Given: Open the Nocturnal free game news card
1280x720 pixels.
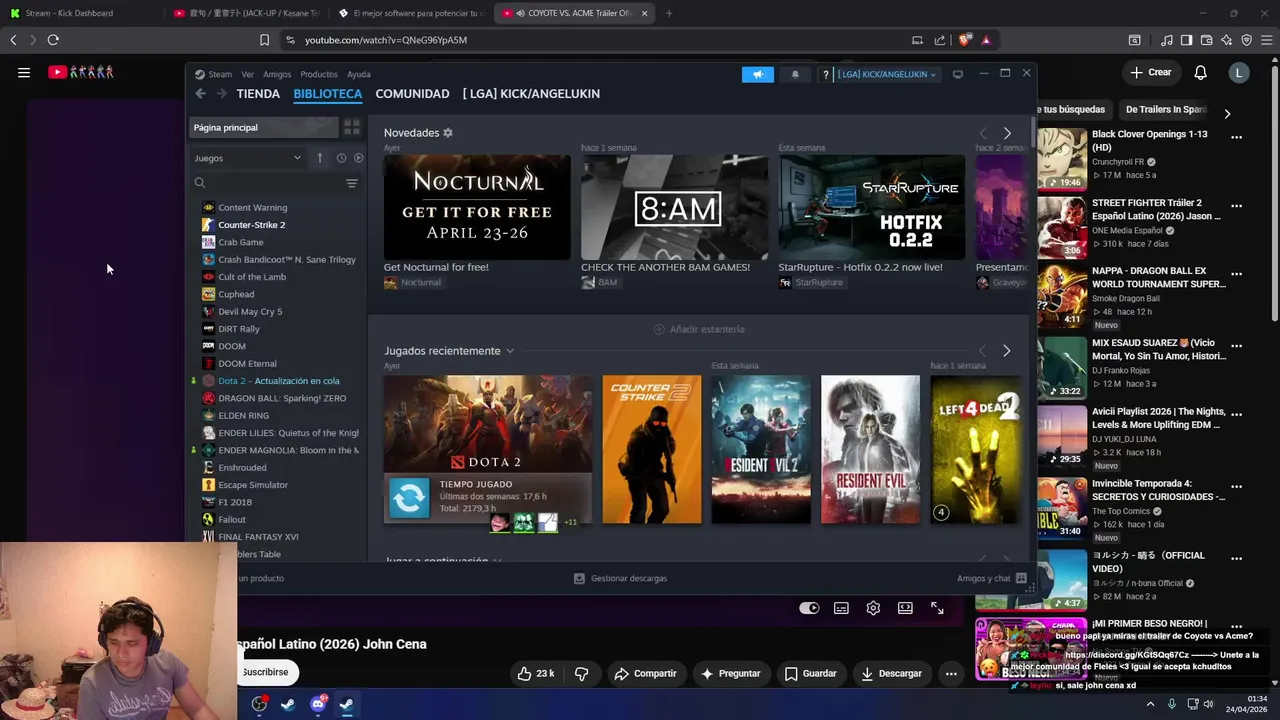Looking at the screenshot, I should (477, 208).
